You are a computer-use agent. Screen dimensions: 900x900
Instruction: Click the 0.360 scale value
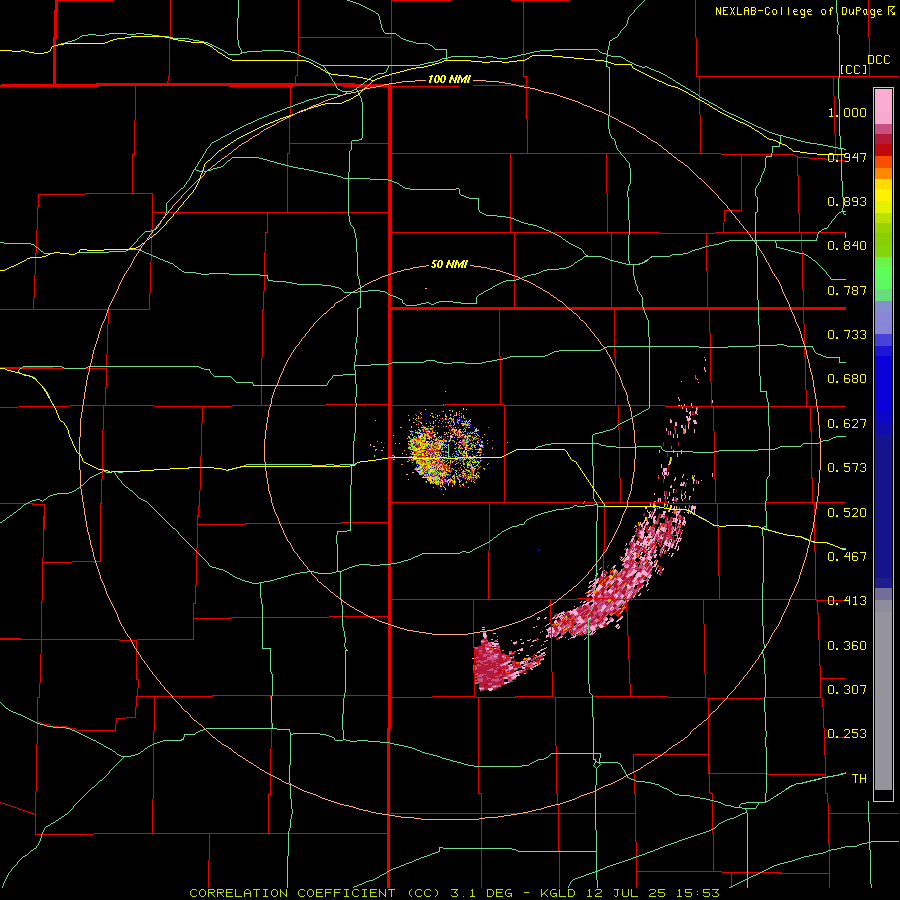point(847,646)
